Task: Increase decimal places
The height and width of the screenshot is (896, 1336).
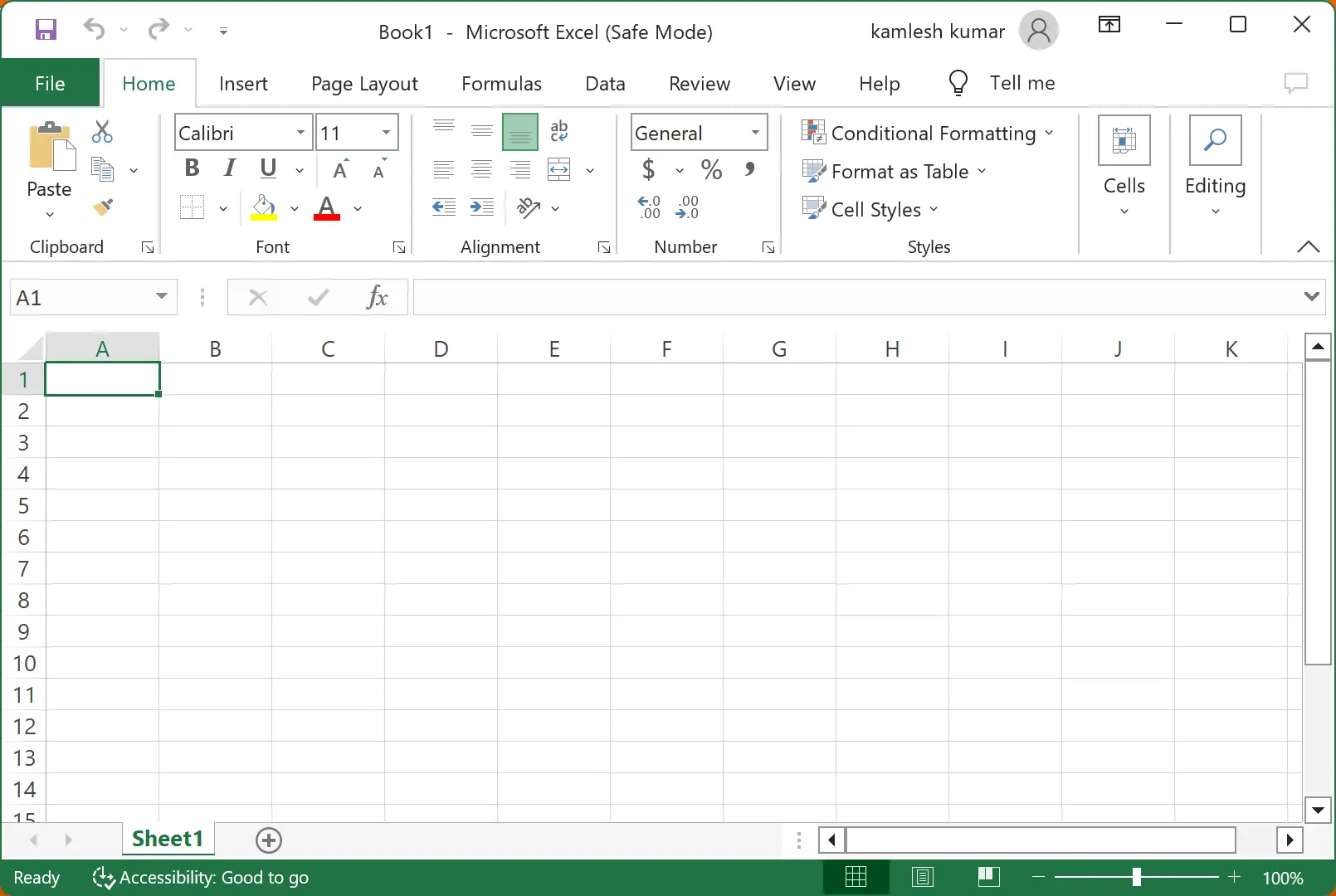Action: (648, 206)
